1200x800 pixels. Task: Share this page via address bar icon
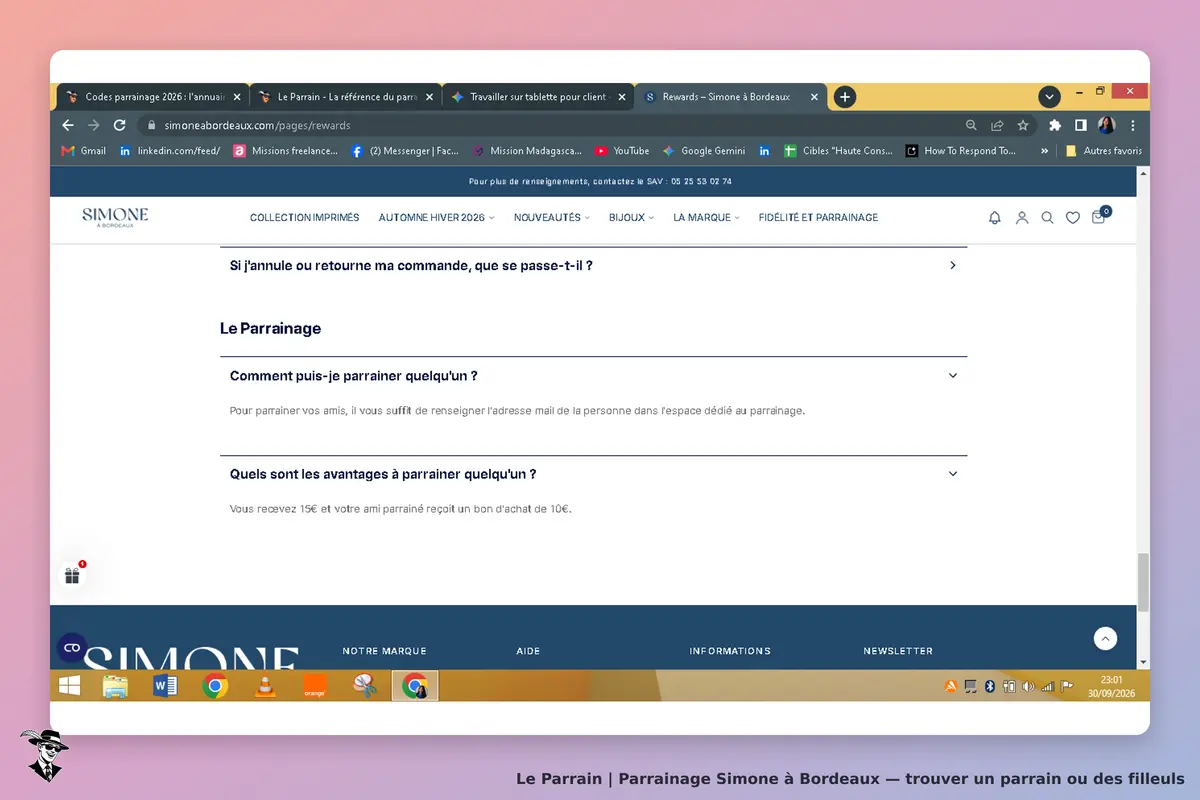point(997,126)
